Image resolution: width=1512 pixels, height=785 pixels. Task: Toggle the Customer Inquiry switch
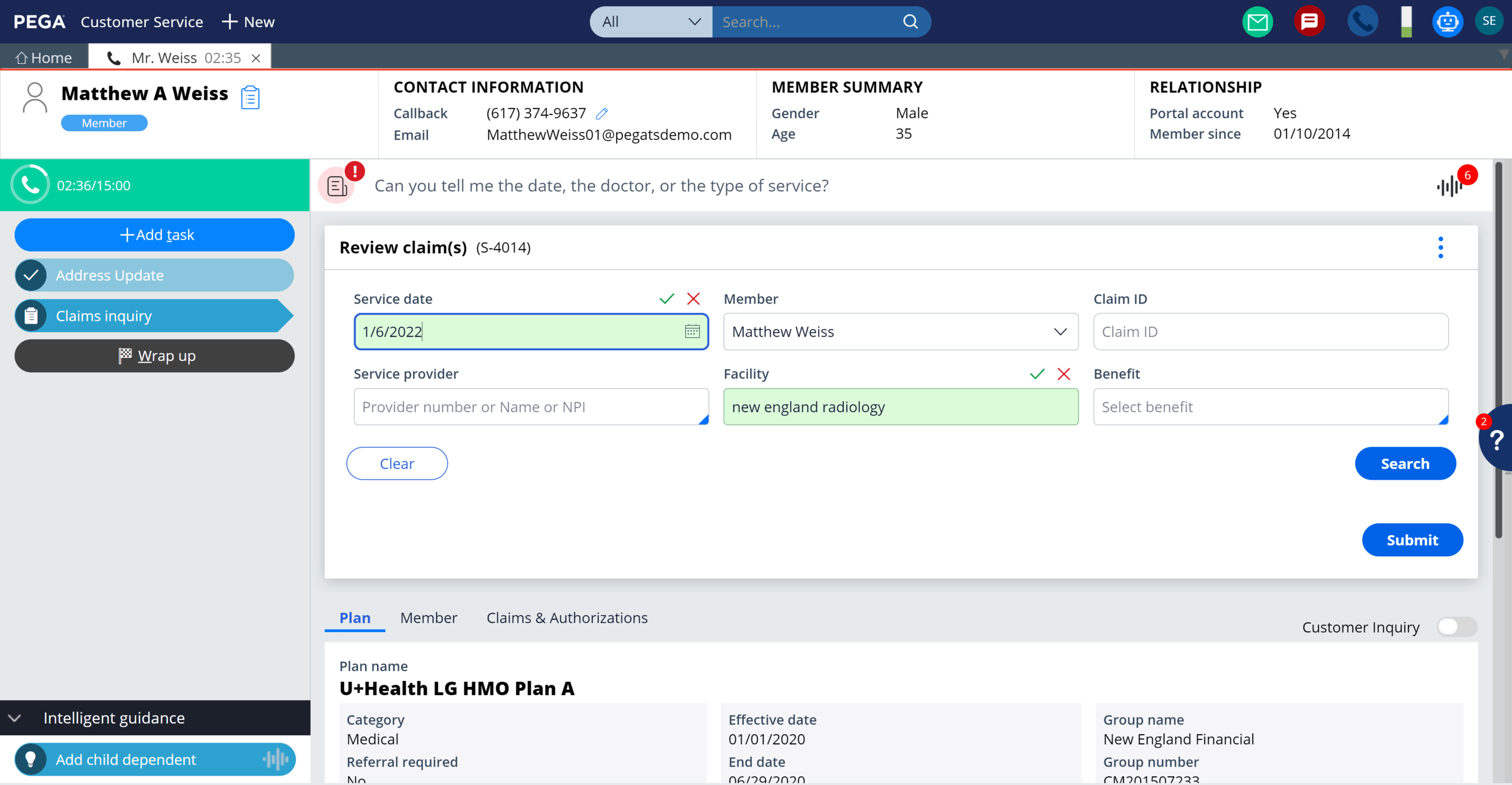pos(1456,627)
